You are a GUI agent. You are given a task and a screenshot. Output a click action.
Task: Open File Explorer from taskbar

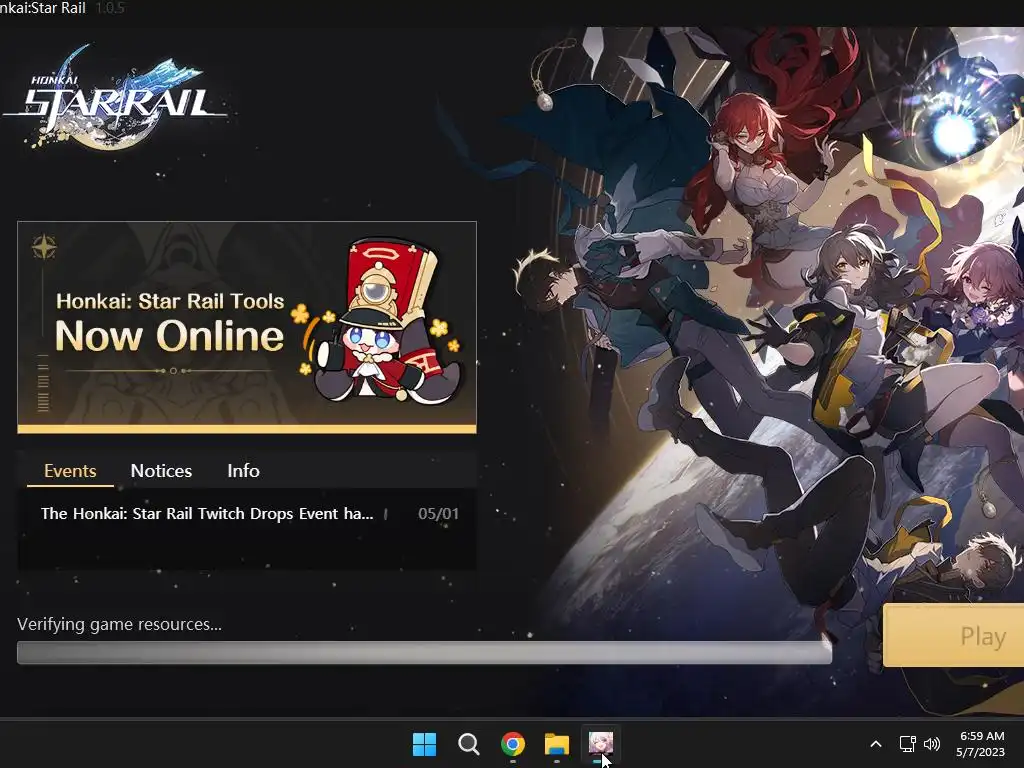coord(557,744)
